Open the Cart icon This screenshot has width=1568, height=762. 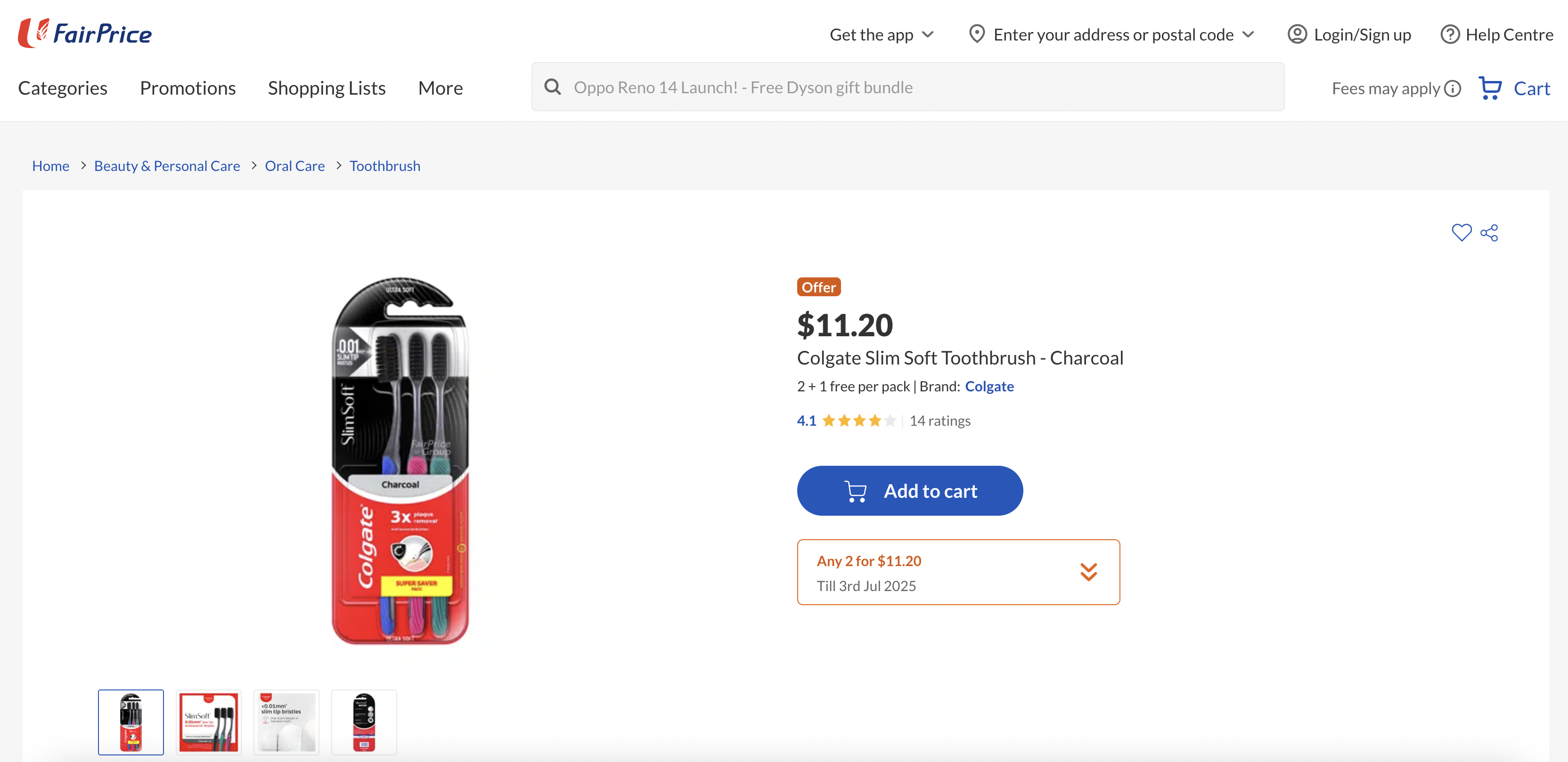point(1490,88)
